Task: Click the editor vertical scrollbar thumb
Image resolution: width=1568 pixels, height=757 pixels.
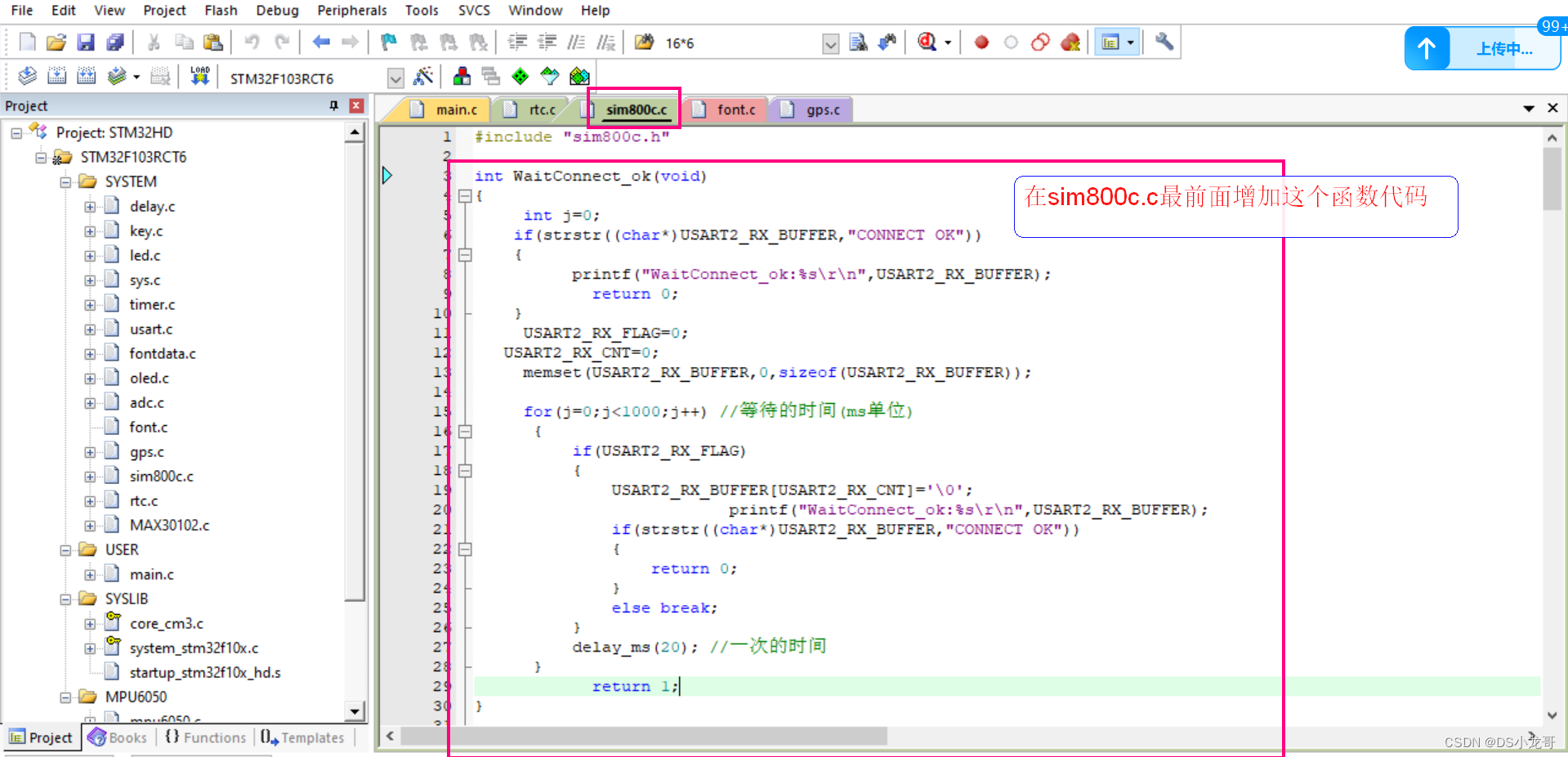Action: coord(1552,179)
